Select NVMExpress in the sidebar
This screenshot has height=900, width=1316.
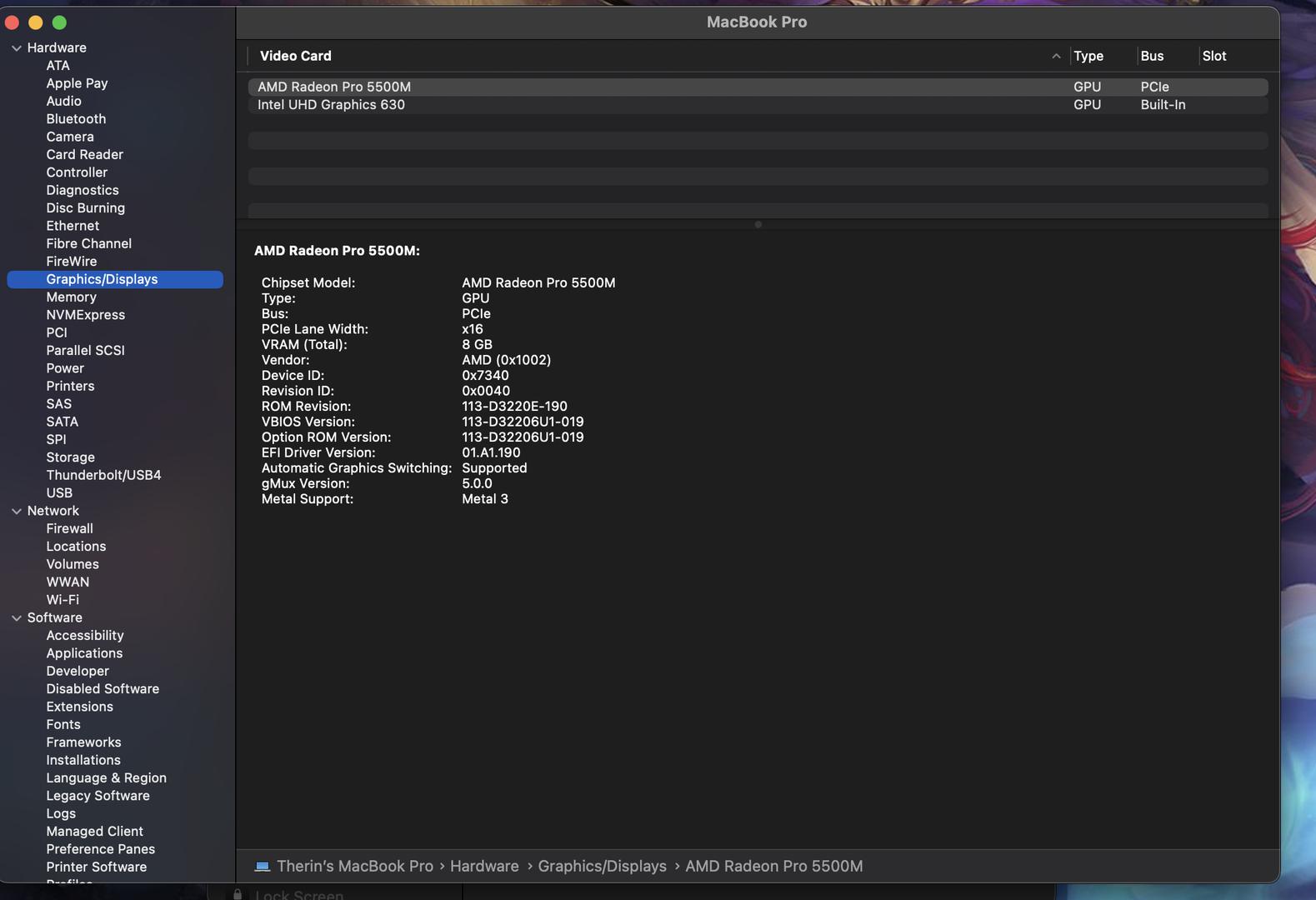tap(85, 315)
